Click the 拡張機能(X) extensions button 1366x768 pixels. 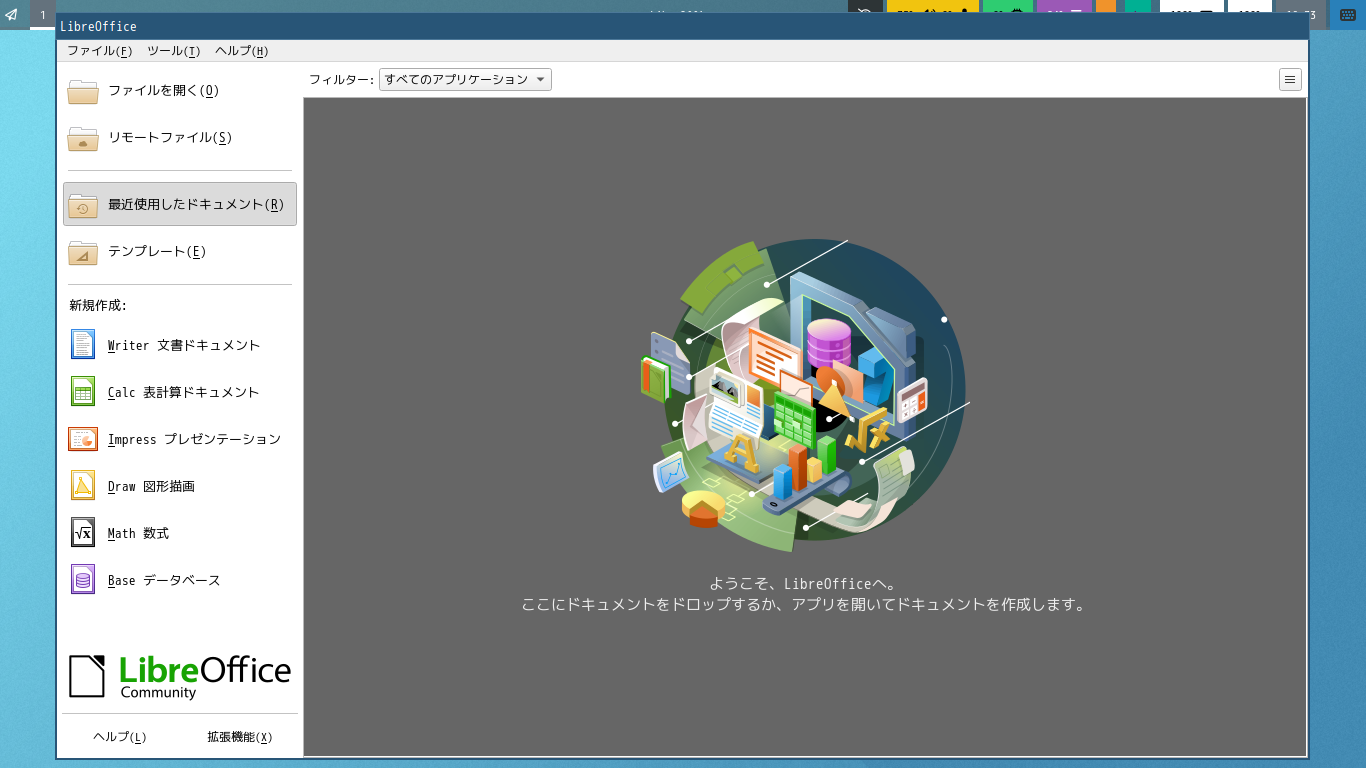(x=240, y=737)
